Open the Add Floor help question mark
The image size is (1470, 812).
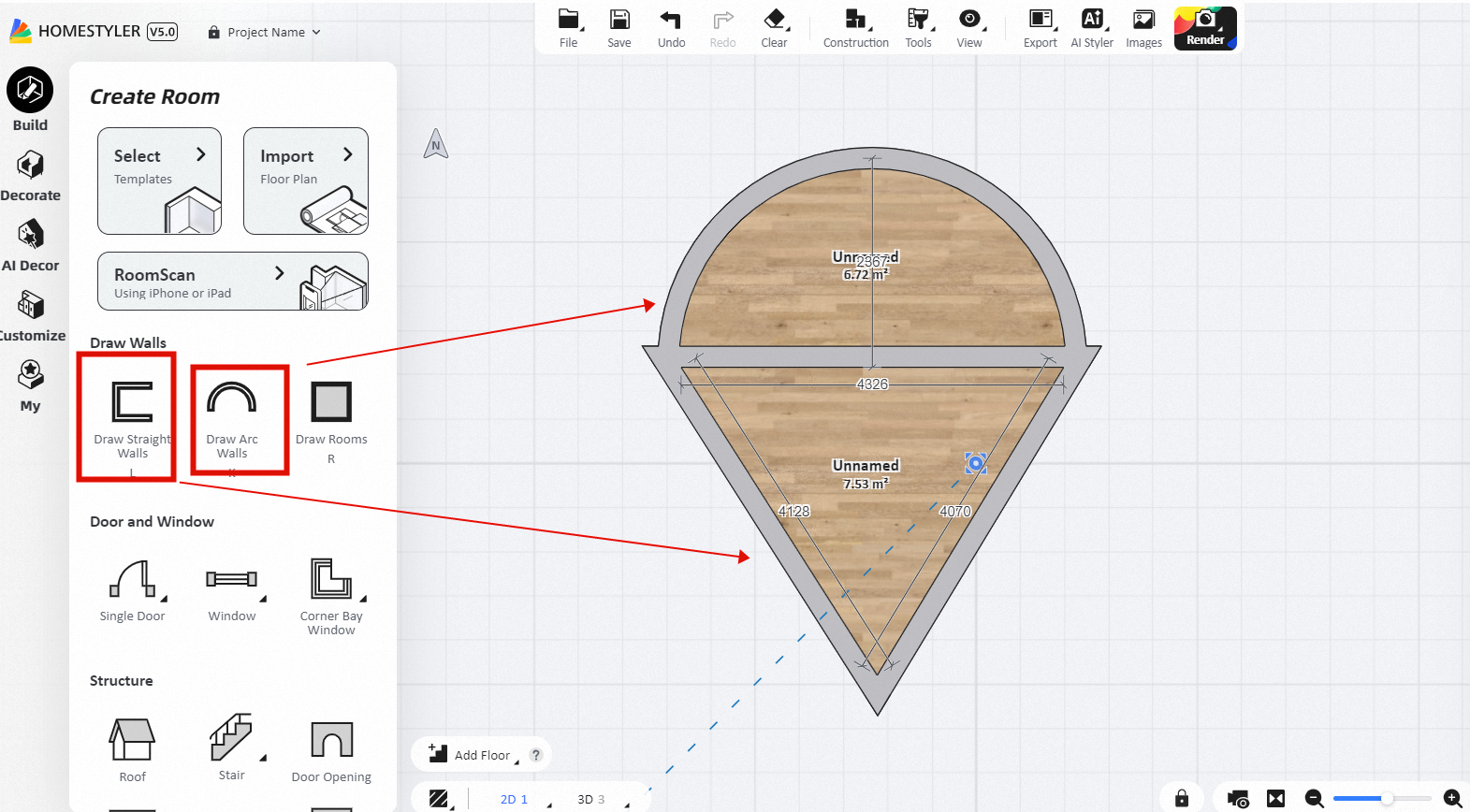click(x=536, y=754)
